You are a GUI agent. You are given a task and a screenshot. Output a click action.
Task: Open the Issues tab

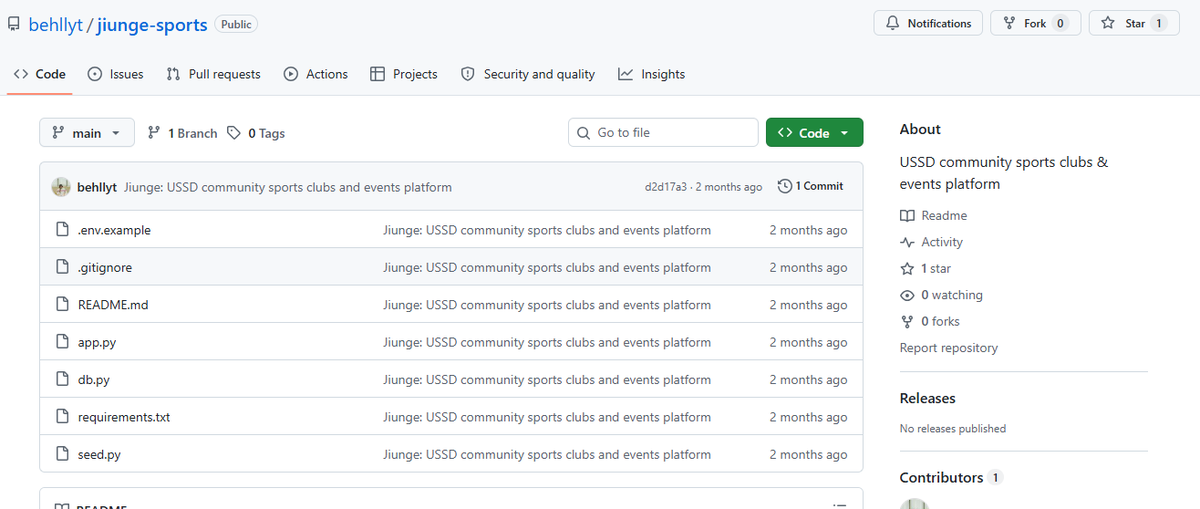click(x=115, y=74)
